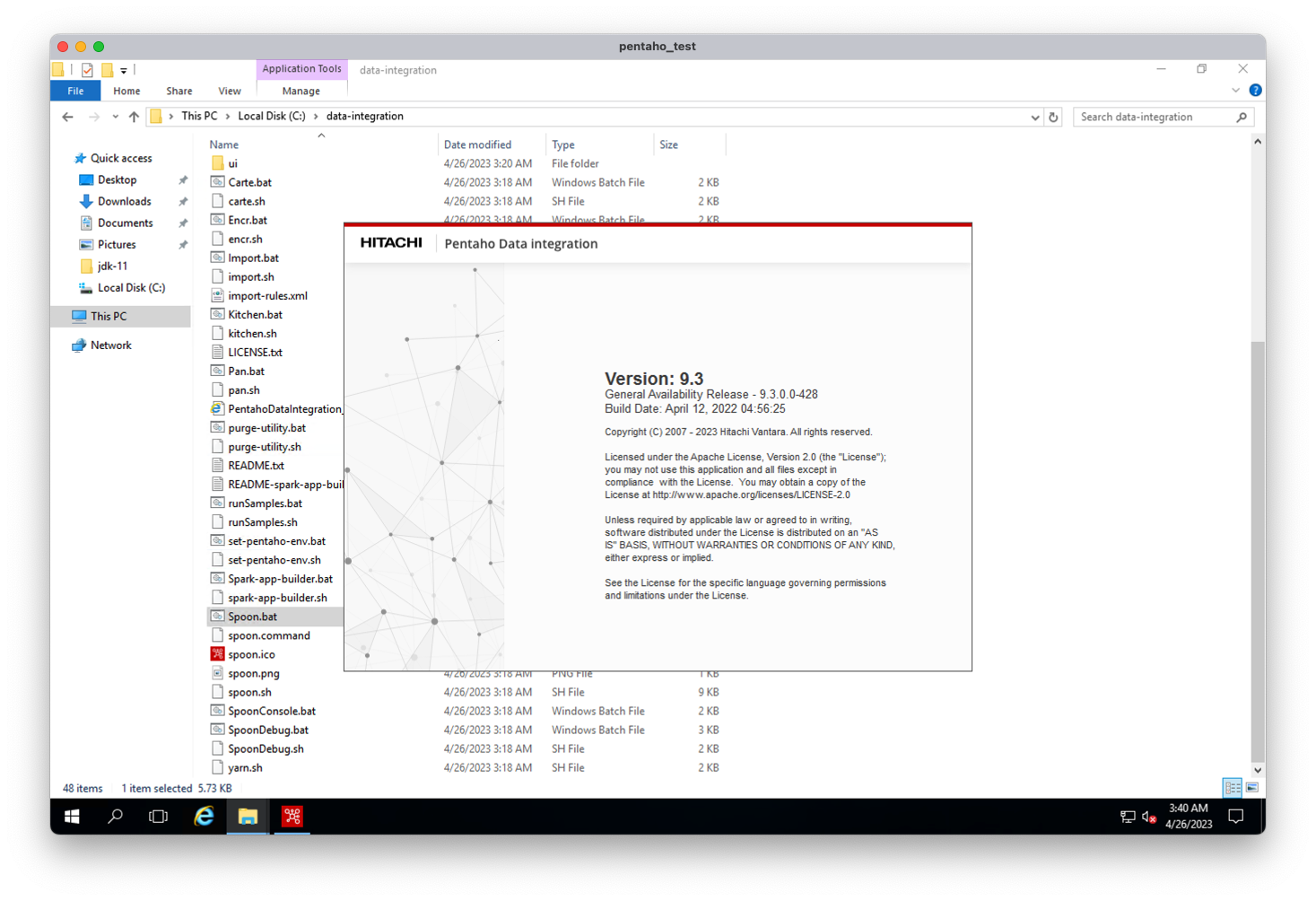Screen dimensions: 1316x901
Task: Switch to large thumbnails view icon
Action: 1252,788
